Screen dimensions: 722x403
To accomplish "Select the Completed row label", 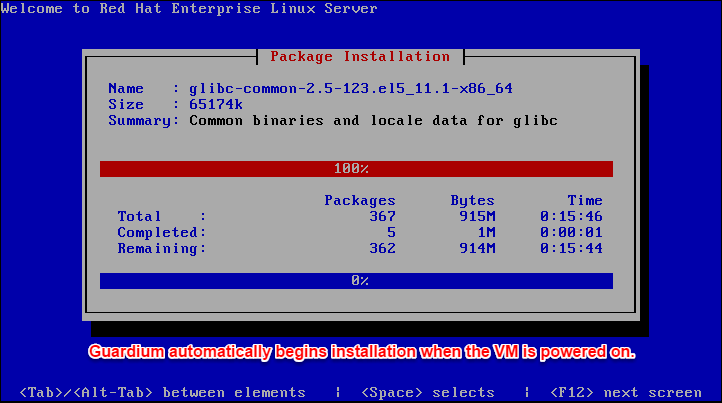I will pyautogui.click(x=161, y=232).
